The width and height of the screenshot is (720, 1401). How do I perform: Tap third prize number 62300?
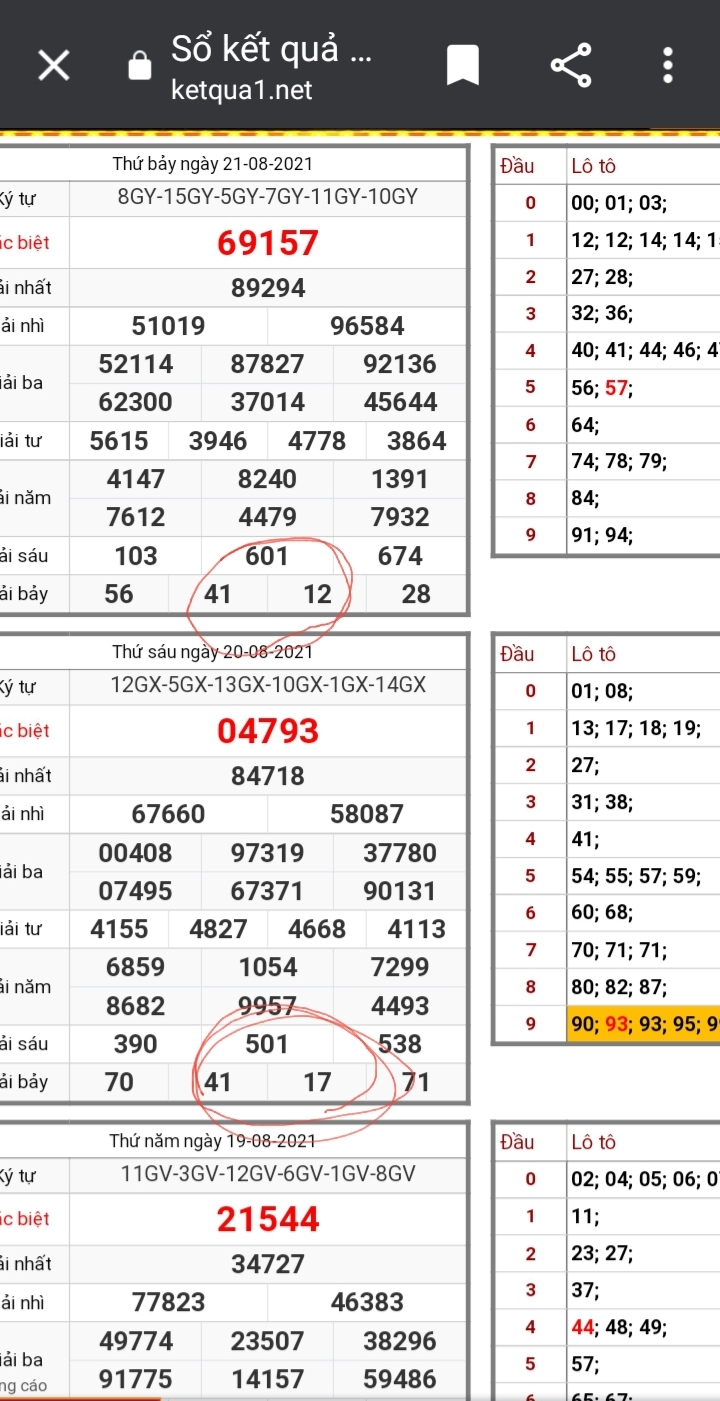136,402
